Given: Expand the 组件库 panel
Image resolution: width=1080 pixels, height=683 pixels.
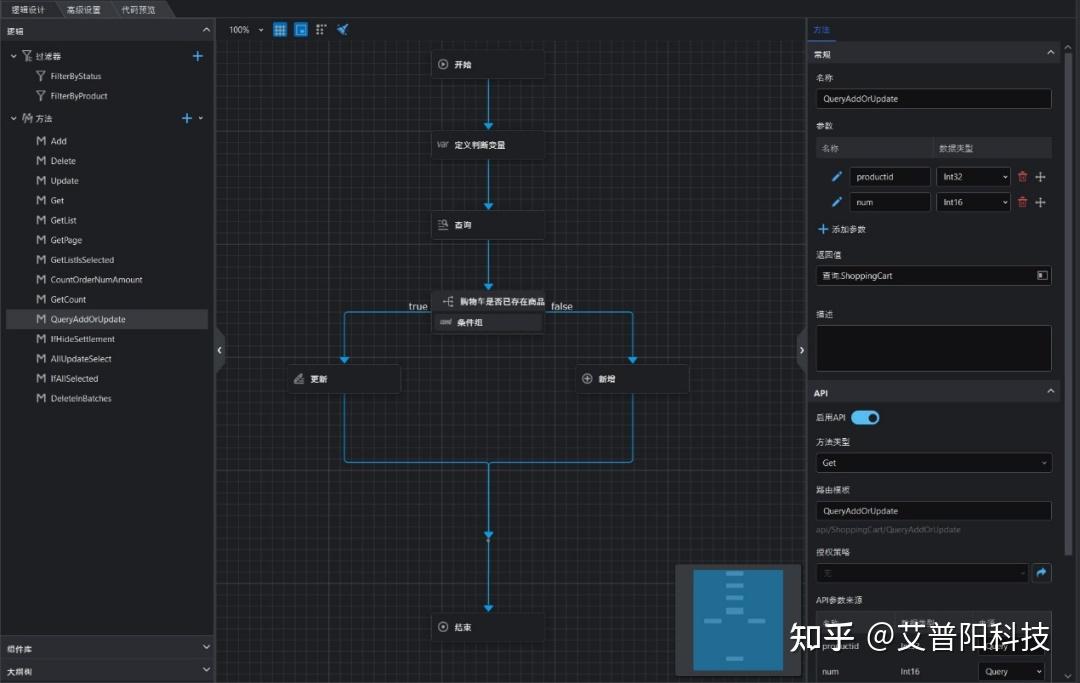Looking at the screenshot, I should coord(206,647).
